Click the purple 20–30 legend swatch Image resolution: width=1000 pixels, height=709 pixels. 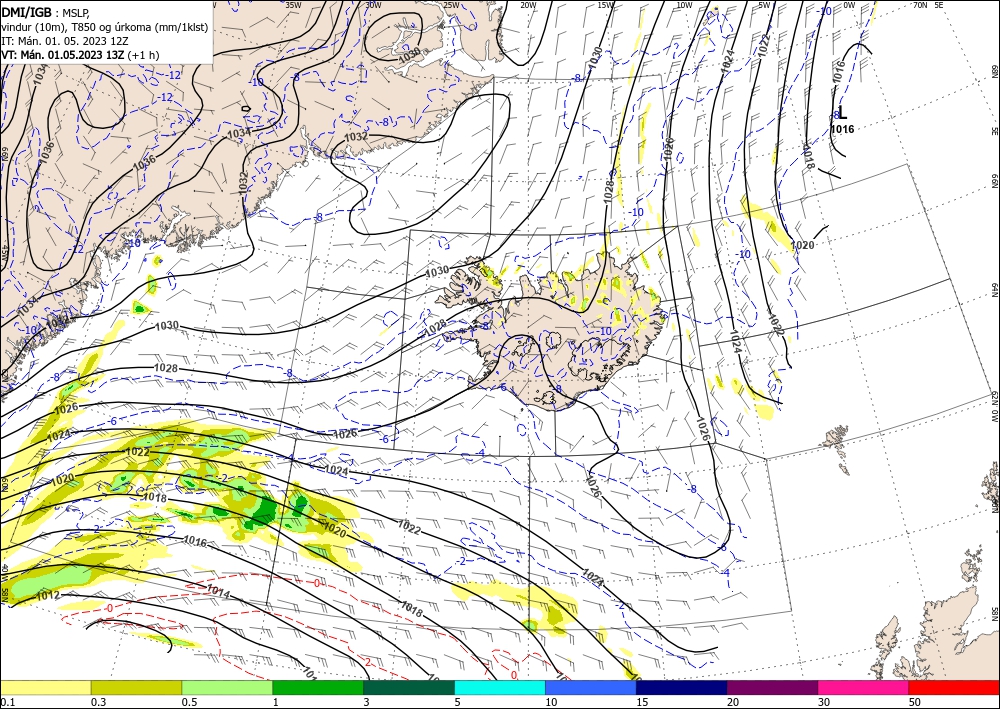[772, 688]
